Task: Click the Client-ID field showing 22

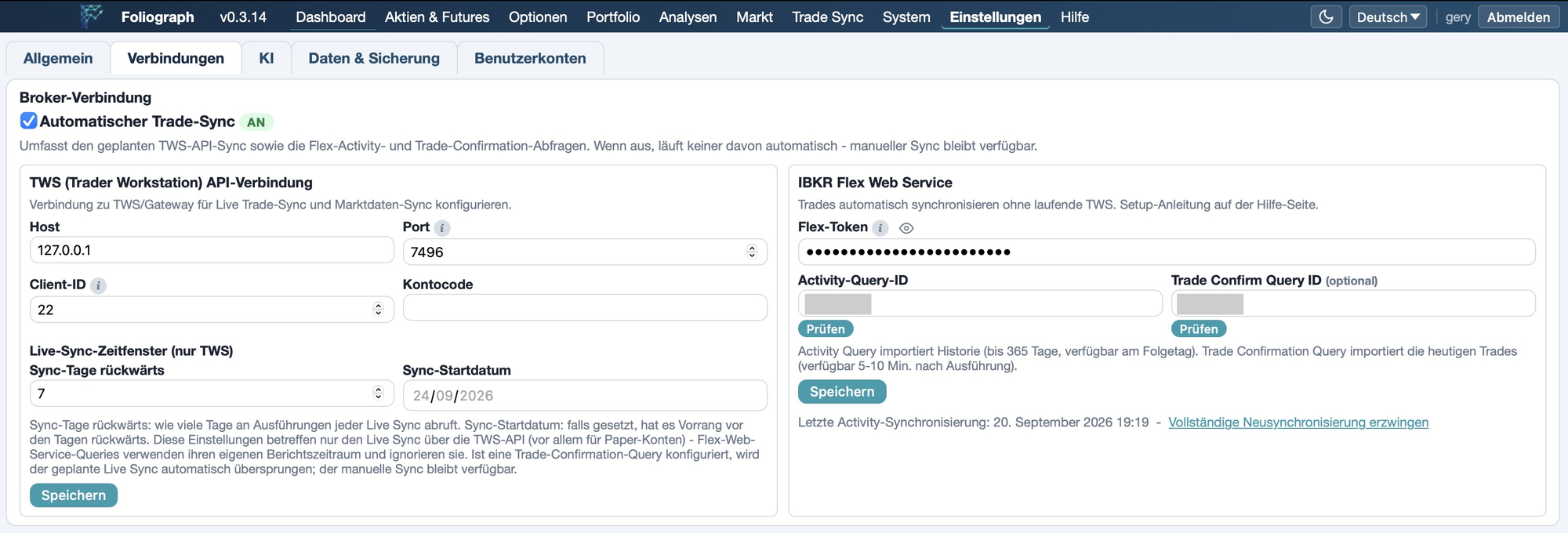Action: coord(212,309)
